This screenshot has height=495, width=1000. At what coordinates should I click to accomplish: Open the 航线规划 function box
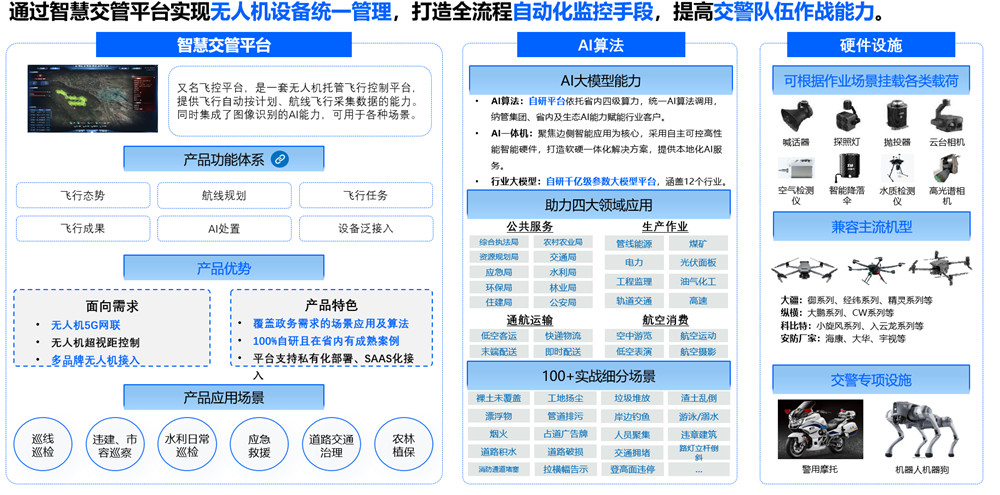(x=224, y=195)
